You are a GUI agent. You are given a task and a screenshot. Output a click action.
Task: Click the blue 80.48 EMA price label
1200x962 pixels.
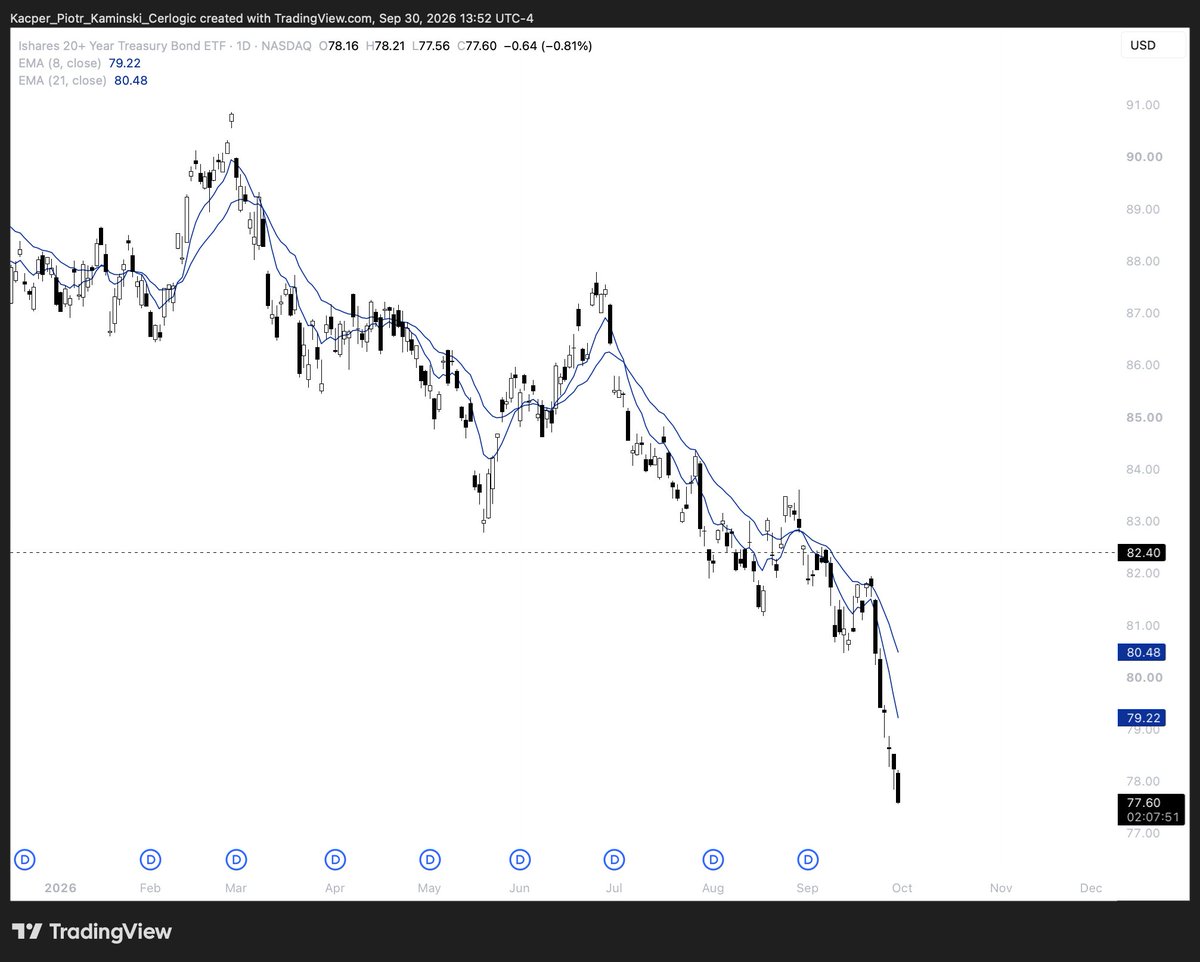point(1143,652)
